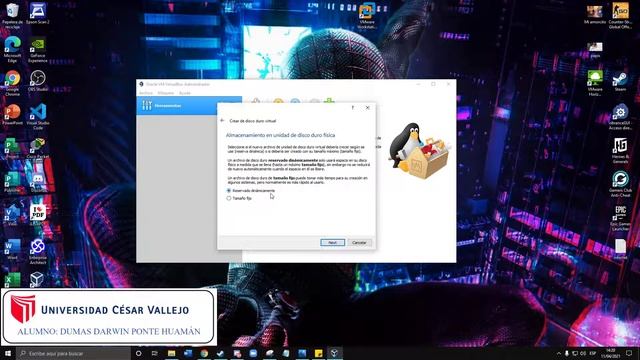Screen dimensions: 640x360
Task: Open the VMware Workstation icon at top center
Action: 367,16
